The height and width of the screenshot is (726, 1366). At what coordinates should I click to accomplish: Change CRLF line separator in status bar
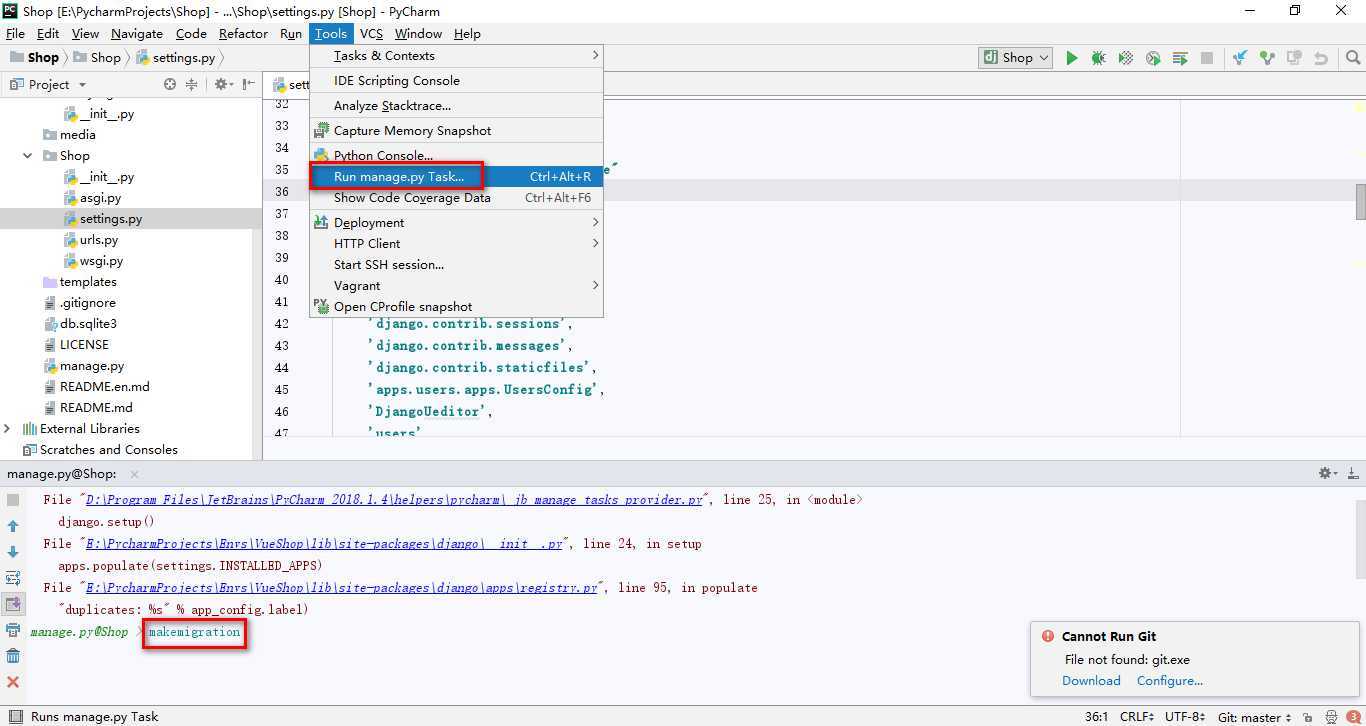click(1138, 717)
